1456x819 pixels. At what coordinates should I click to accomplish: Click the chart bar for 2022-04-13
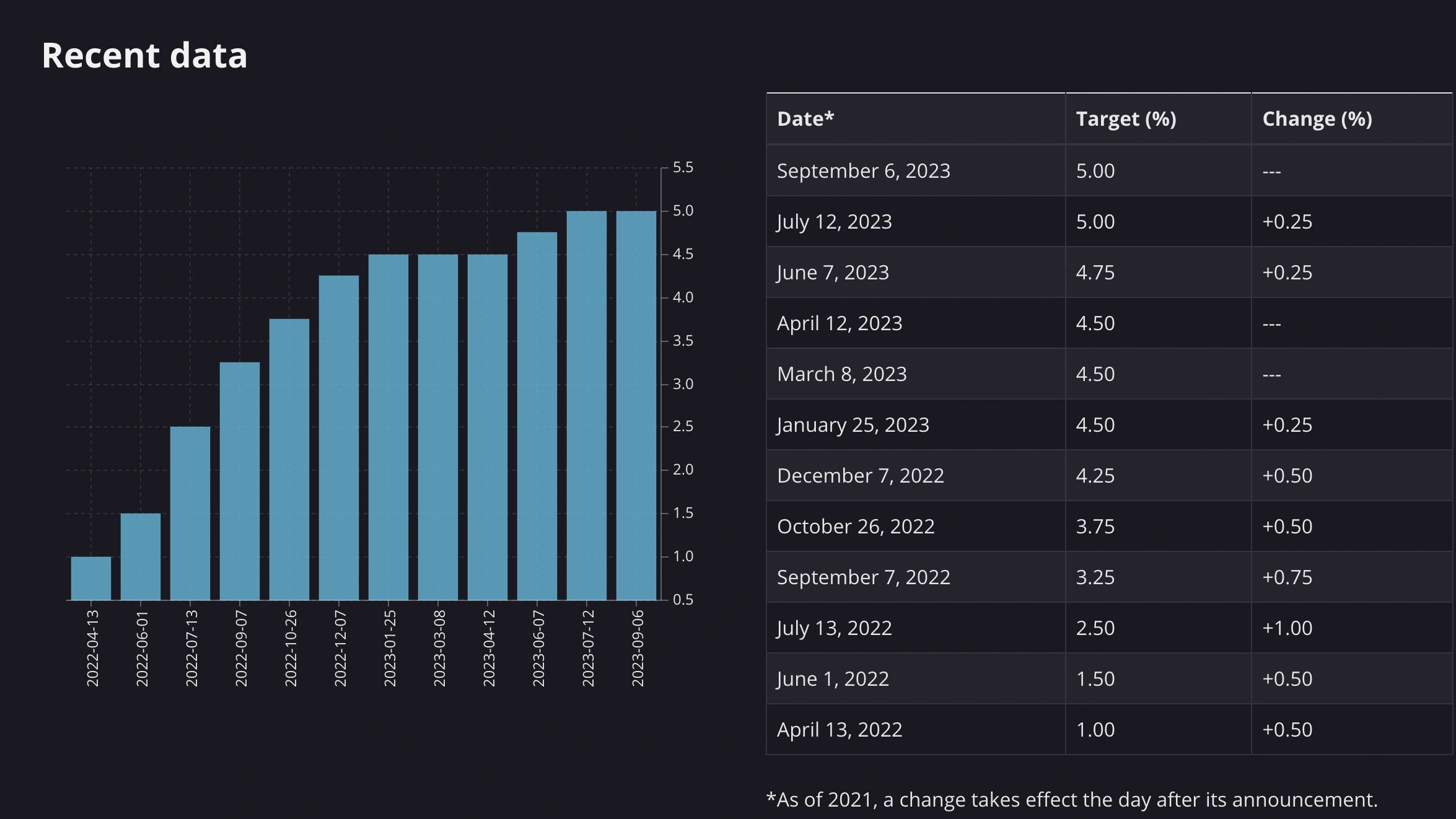[91, 579]
